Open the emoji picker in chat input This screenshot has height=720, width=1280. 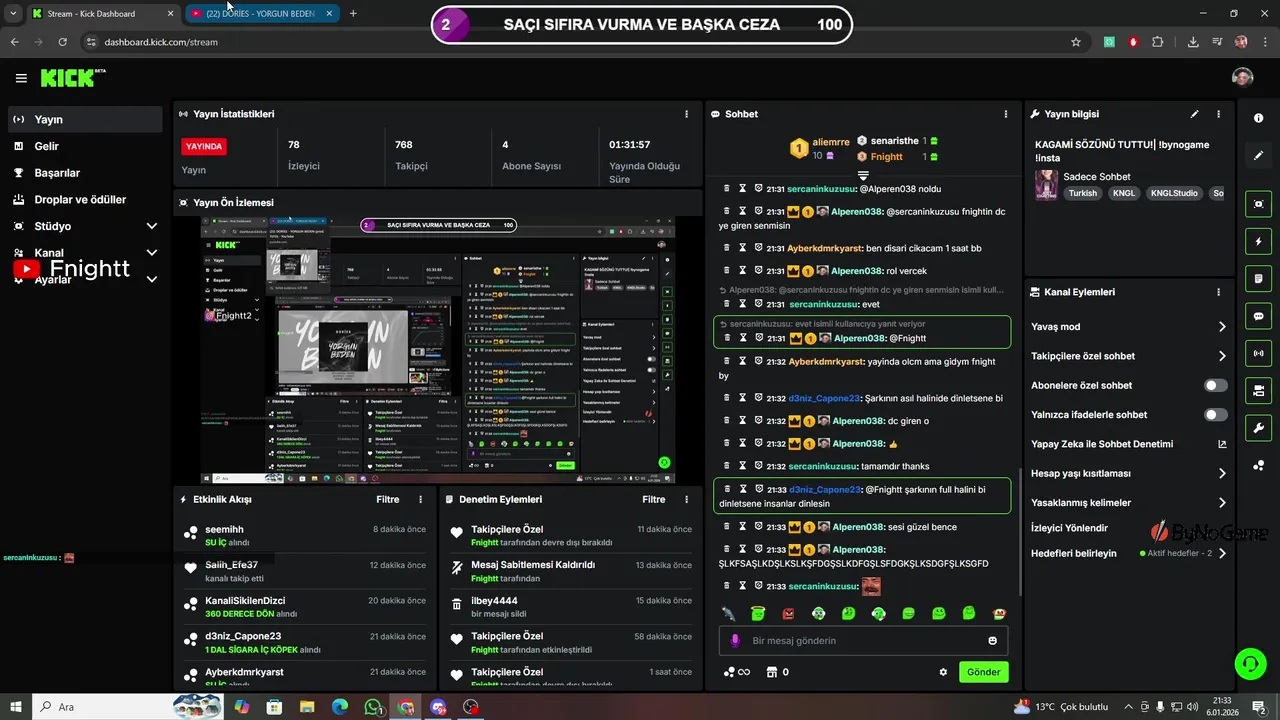pyautogui.click(x=992, y=641)
